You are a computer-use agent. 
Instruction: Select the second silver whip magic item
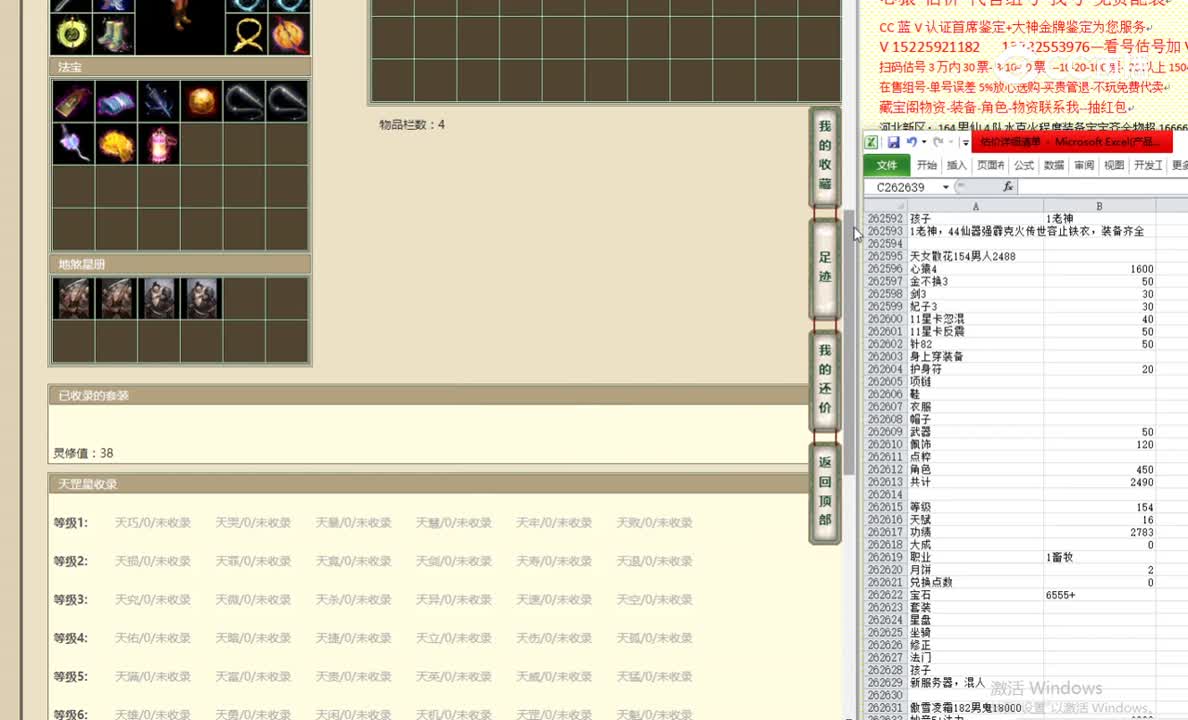287,101
